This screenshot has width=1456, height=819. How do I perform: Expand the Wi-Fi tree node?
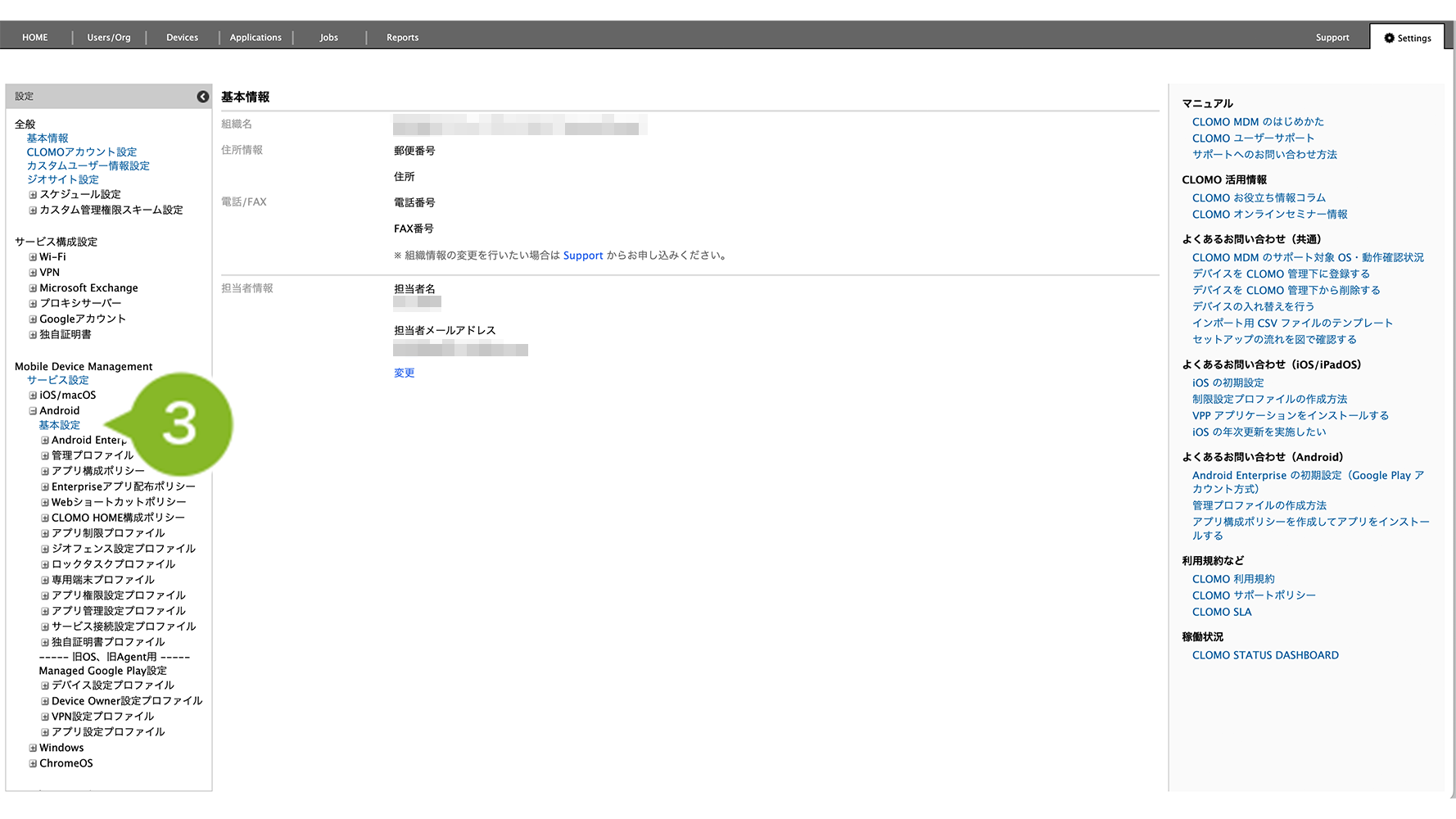click(33, 257)
